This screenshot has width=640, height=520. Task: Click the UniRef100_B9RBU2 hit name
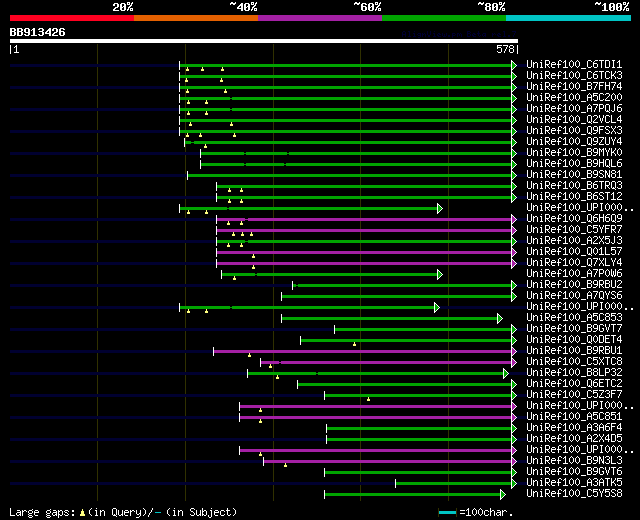[574, 285]
